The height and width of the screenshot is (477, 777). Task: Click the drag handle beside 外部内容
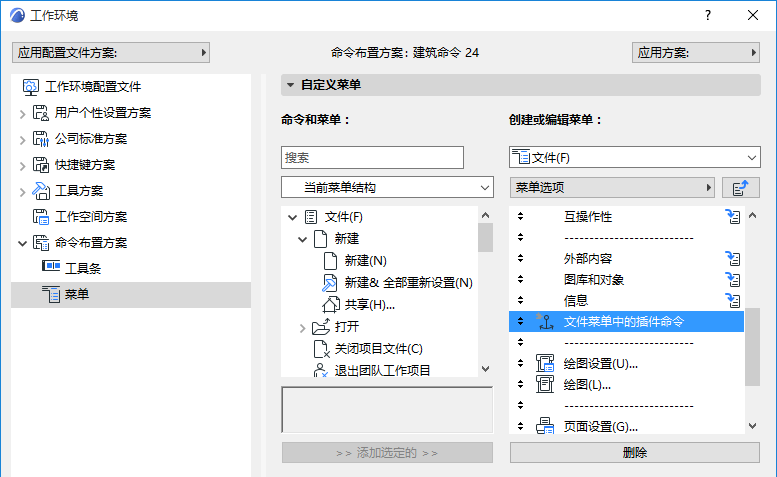520,258
